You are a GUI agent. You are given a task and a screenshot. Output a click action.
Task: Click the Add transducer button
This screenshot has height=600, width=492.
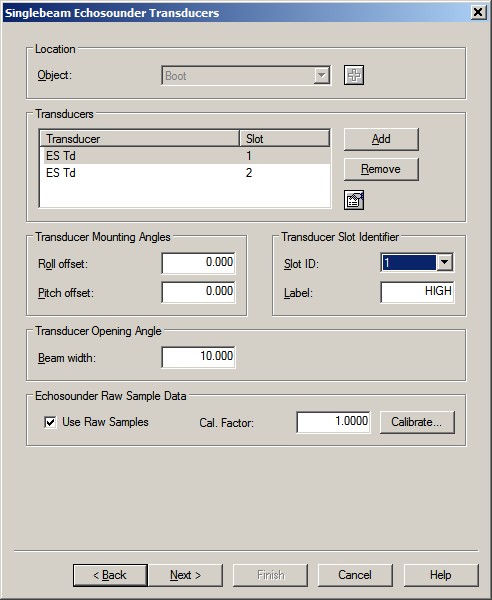[381, 139]
